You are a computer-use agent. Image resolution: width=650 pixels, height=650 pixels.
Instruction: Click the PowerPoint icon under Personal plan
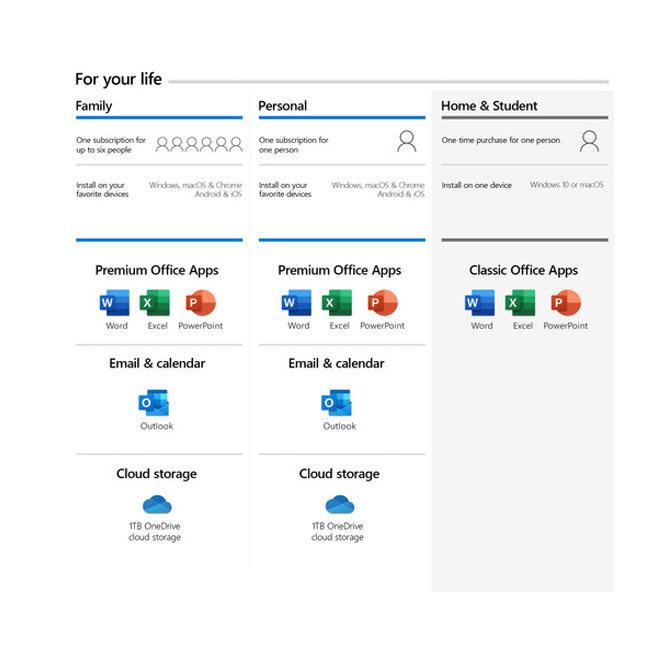point(383,303)
